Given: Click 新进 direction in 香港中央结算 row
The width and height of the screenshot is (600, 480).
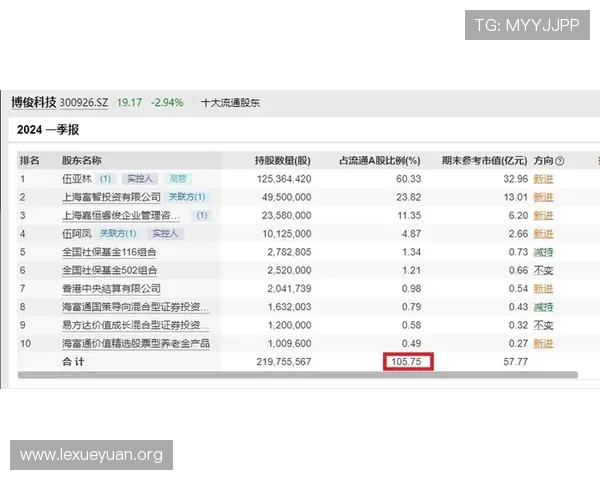Looking at the screenshot, I should (x=543, y=289).
